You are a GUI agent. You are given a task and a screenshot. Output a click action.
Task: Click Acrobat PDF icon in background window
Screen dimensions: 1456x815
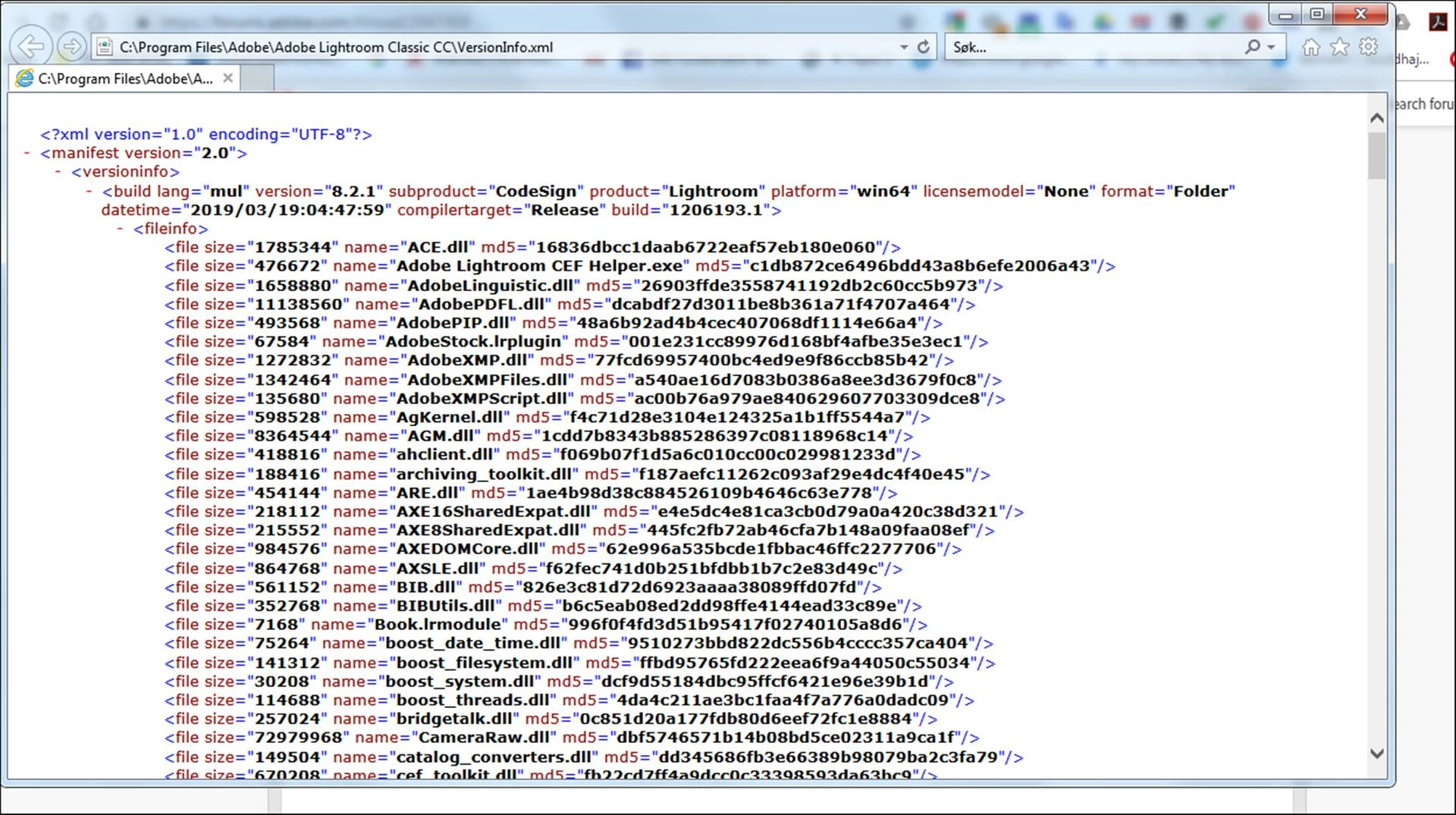click(1438, 23)
